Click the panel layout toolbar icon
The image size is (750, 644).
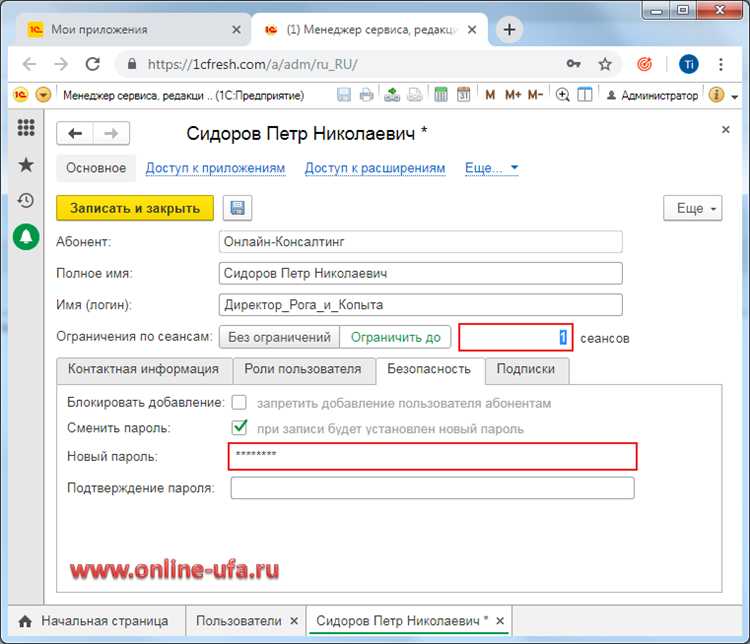[585, 95]
